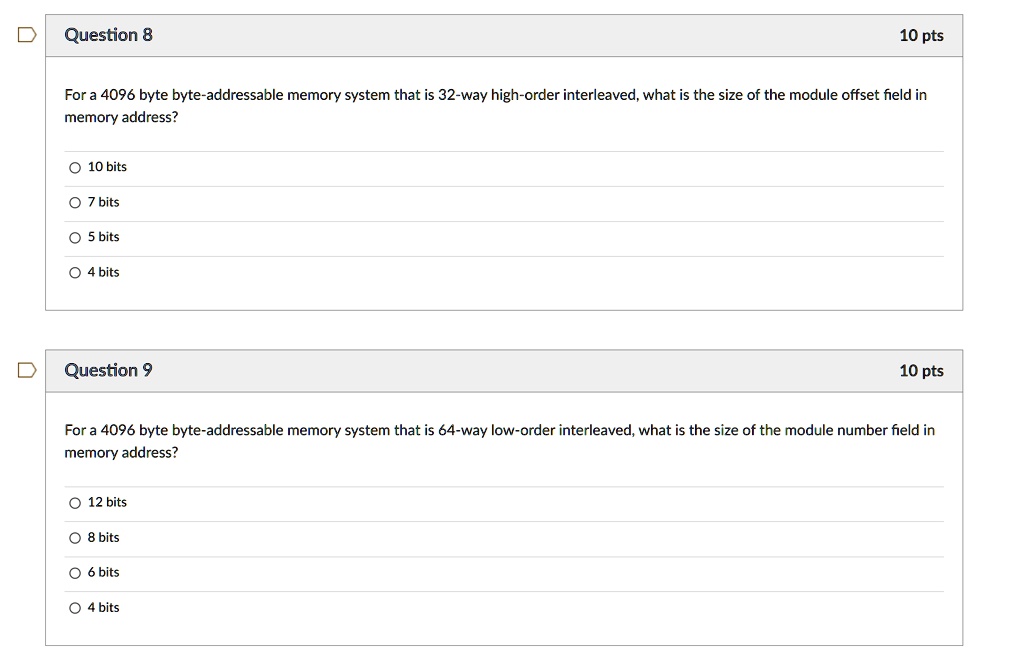Select the 12 bits radio button
The image size is (1024, 649).
(x=75, y=503)
